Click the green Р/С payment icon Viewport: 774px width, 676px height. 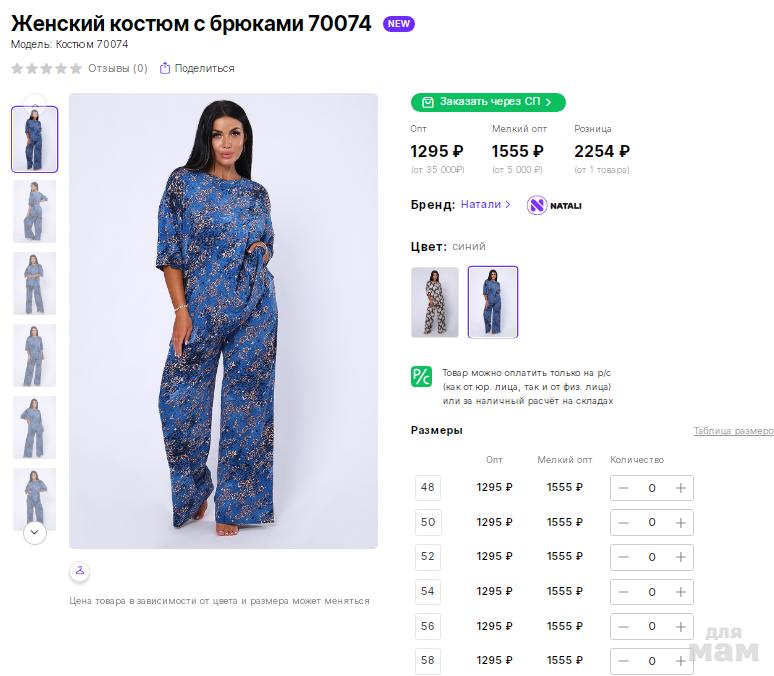(x=421, y=377)
